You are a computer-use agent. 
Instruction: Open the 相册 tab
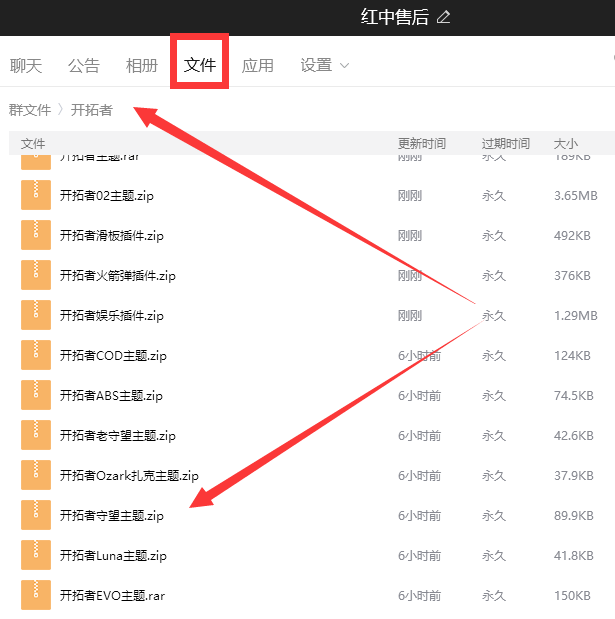142,65
